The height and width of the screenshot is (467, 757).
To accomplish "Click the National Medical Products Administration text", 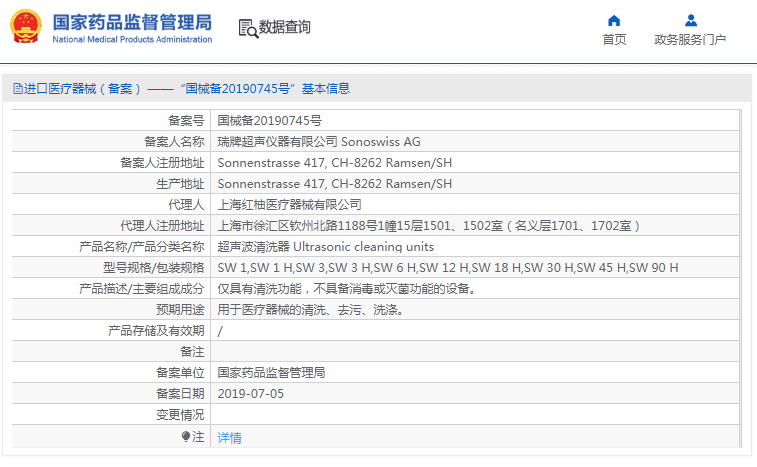I will point(132,40).
